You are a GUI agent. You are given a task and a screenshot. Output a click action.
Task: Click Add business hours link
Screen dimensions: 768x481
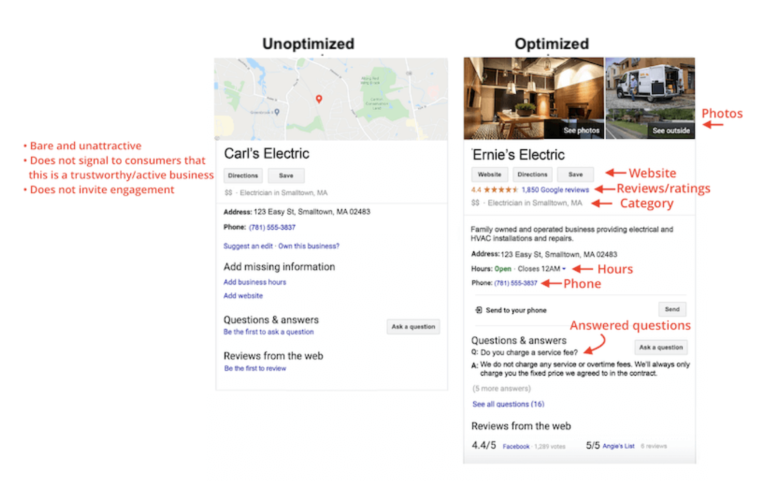(x=254, y=282)
